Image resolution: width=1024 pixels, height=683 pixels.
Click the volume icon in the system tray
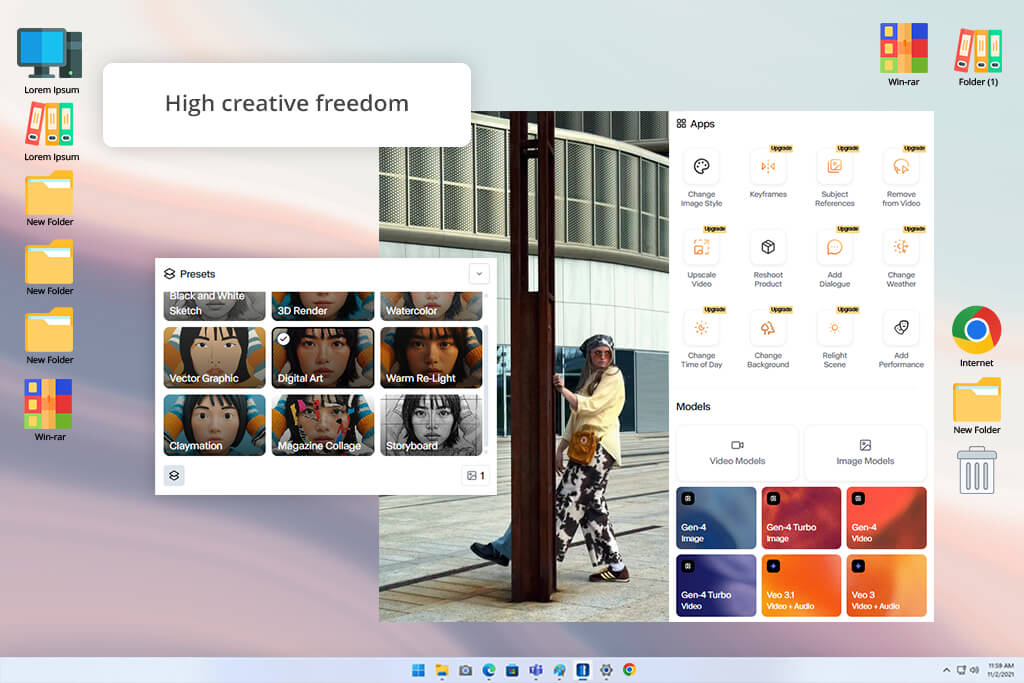pos(974,670)
